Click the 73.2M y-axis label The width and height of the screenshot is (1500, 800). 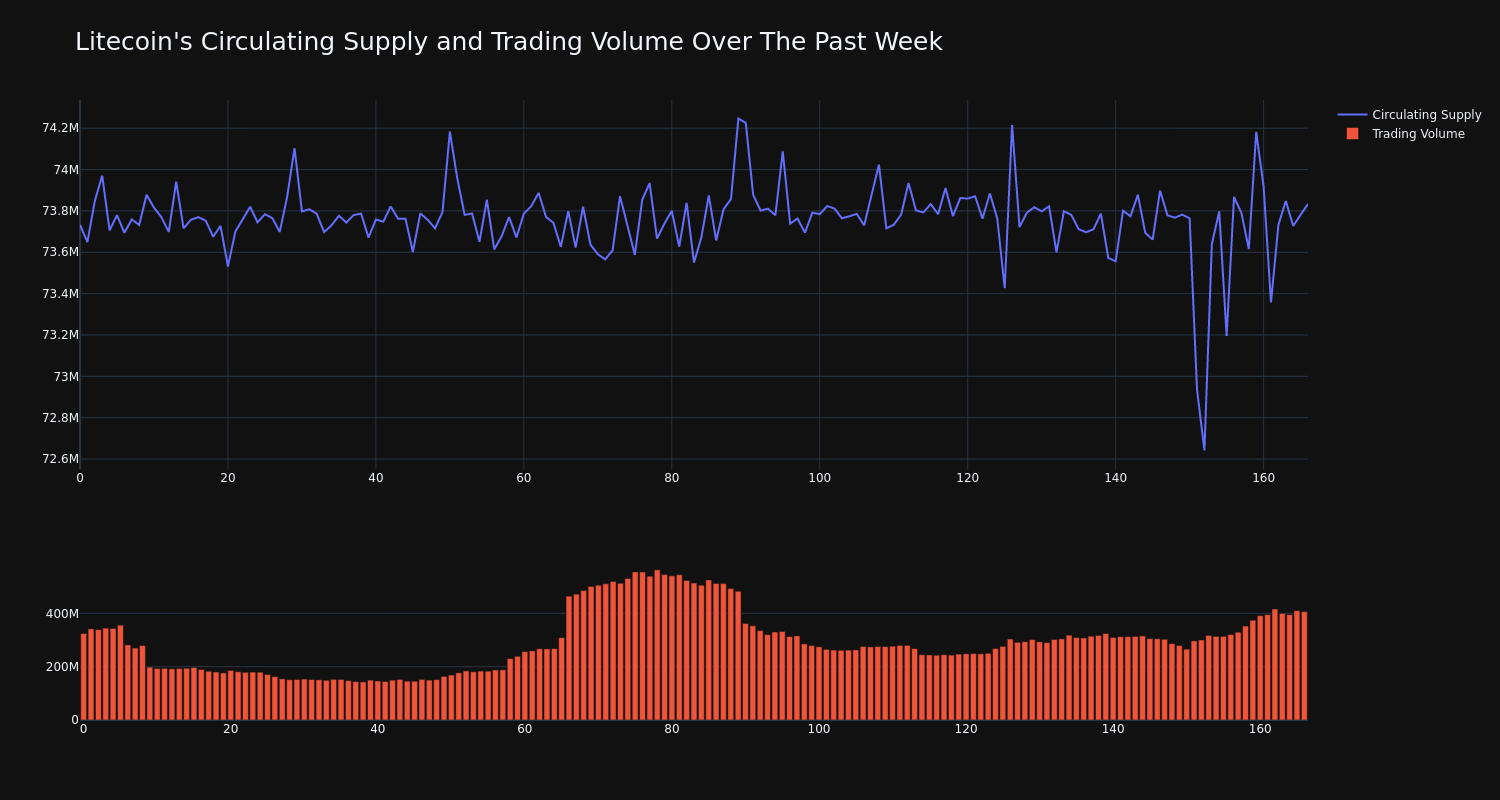[60, 335]
